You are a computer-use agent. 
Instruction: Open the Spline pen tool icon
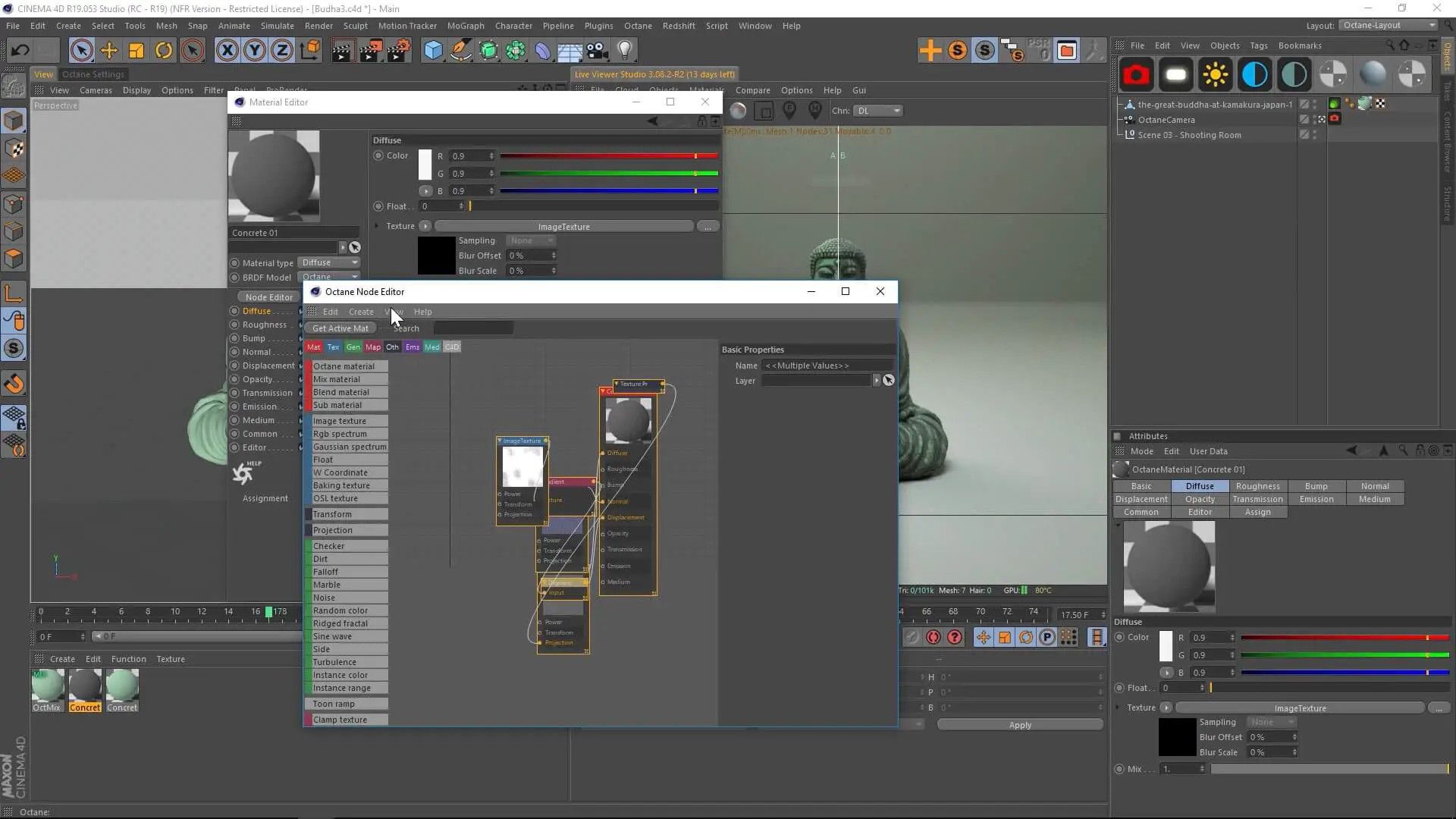pos(460,51)
